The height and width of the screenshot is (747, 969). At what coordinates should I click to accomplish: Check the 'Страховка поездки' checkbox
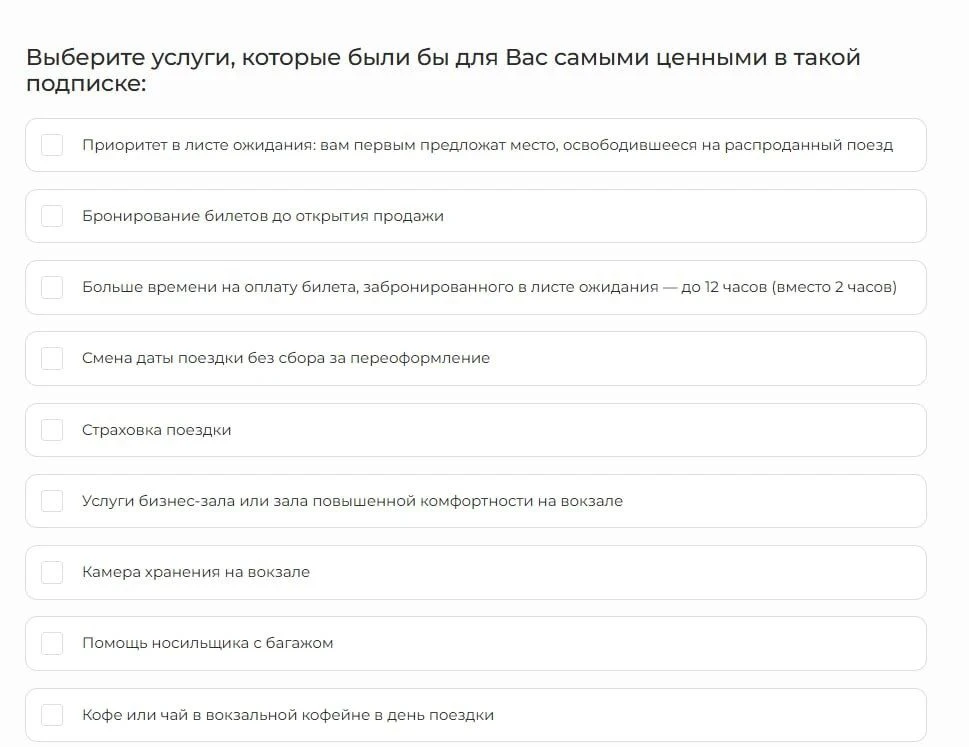coord(52,430)
